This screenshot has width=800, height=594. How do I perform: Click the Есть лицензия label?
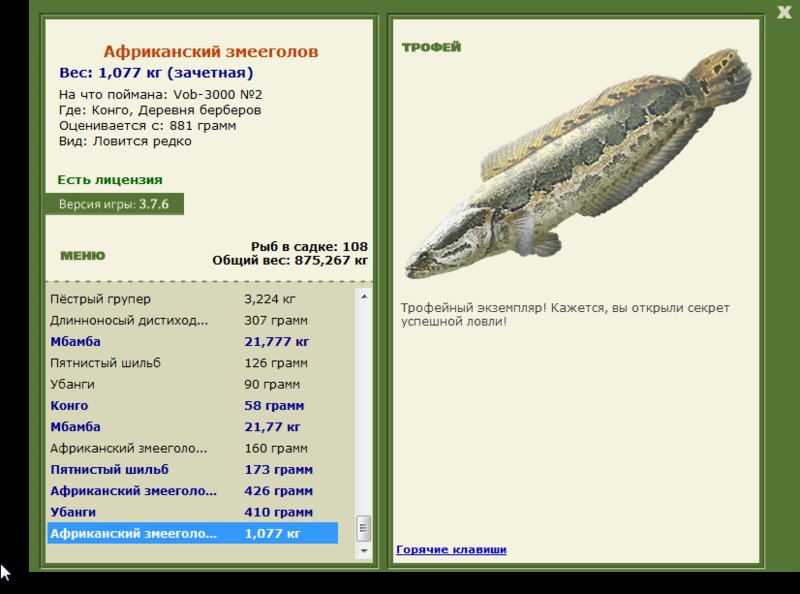tap(110, 180)
